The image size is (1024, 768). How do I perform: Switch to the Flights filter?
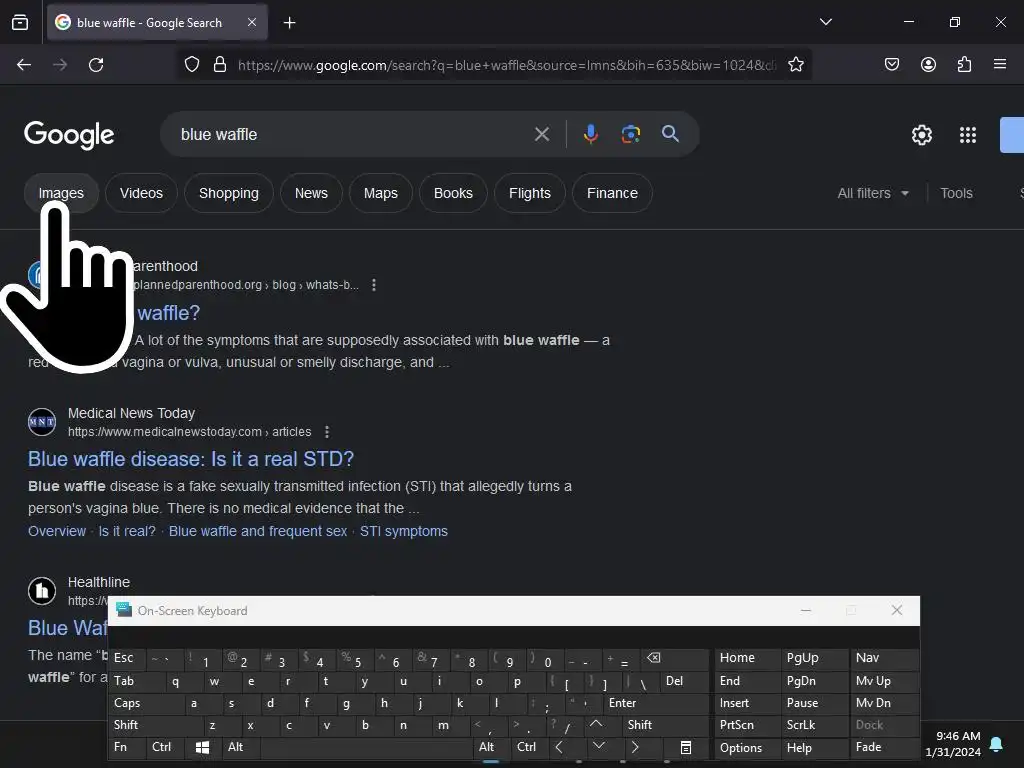tap(530, 193)
